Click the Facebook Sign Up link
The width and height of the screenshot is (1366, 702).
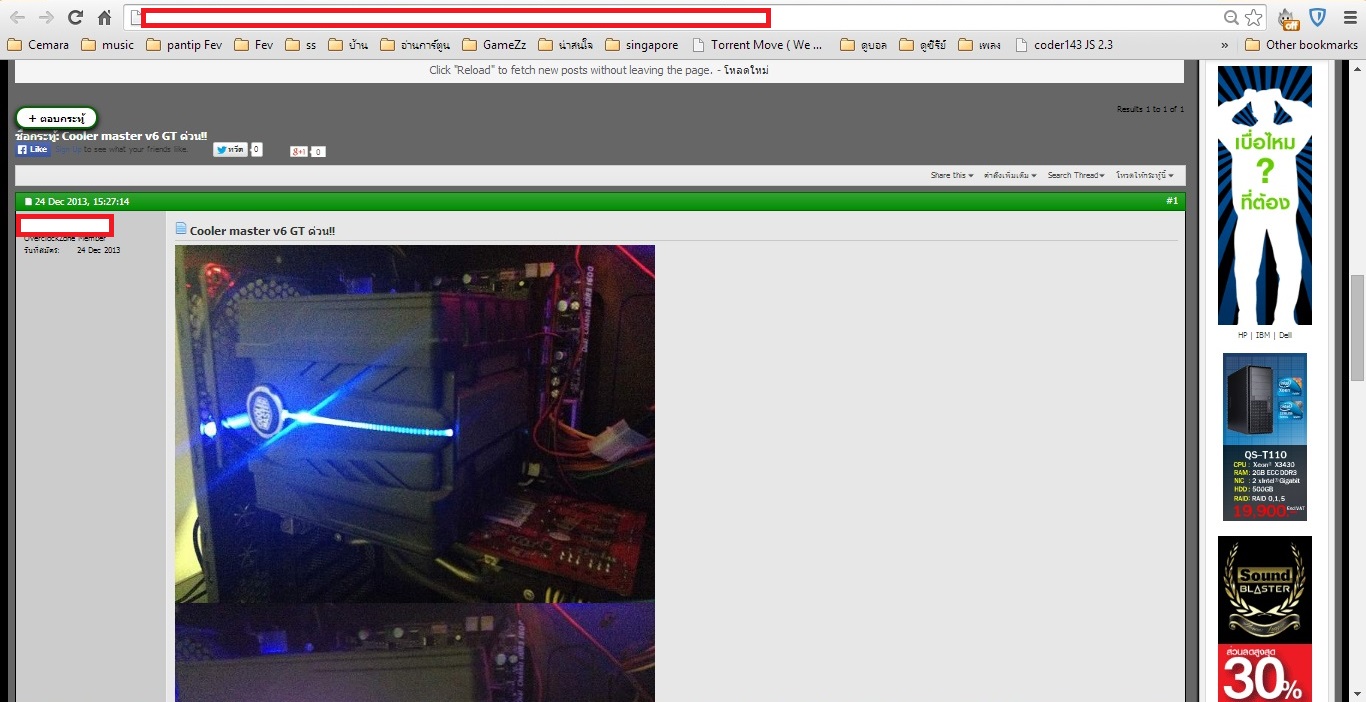(x=67, y=149)
